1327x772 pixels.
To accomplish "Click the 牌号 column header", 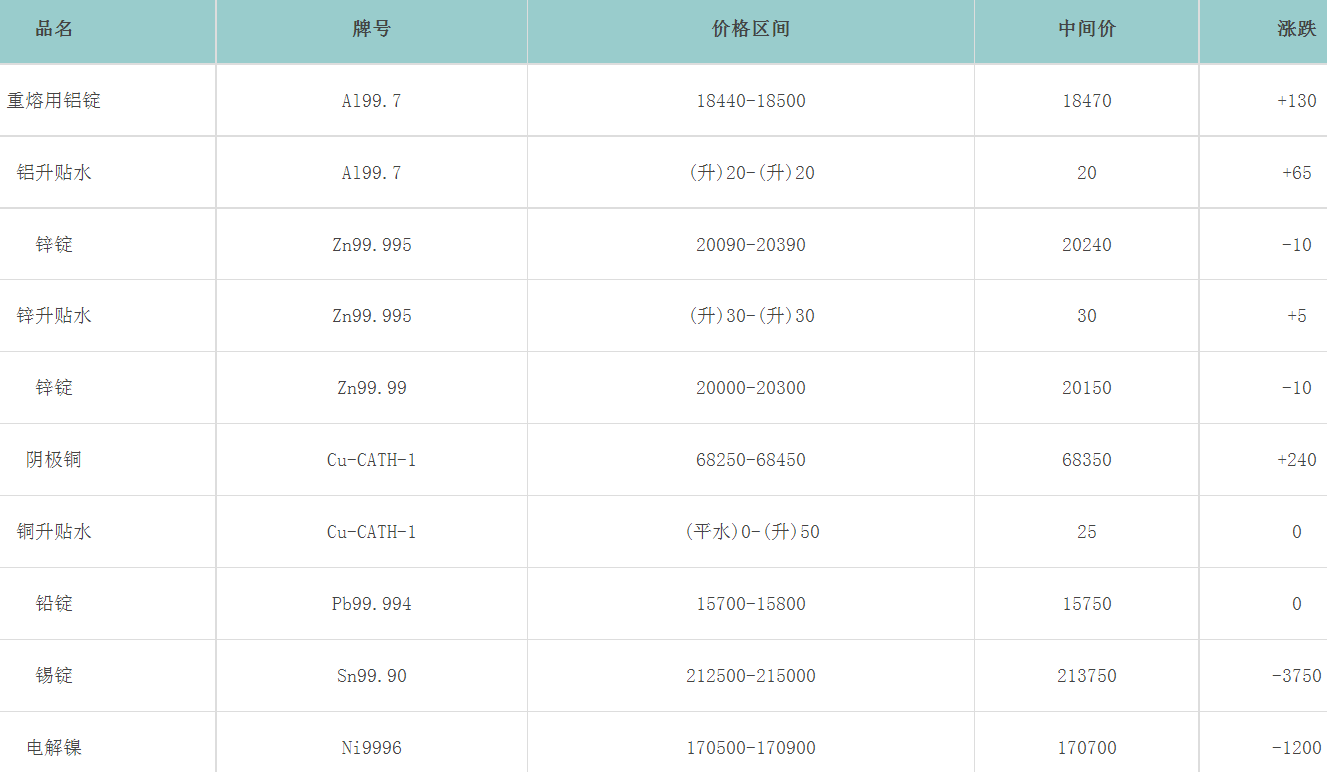I will click(371, 29).
